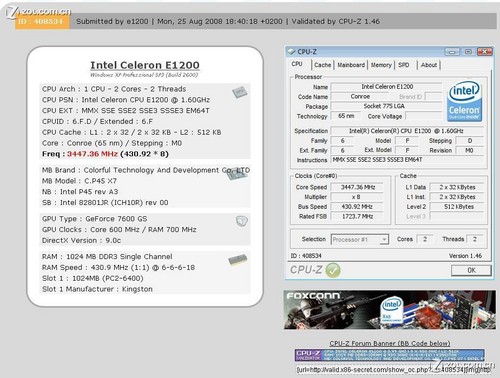
Task: Click the OK button in CPU-Z
Action: click(x=471, y=270)
